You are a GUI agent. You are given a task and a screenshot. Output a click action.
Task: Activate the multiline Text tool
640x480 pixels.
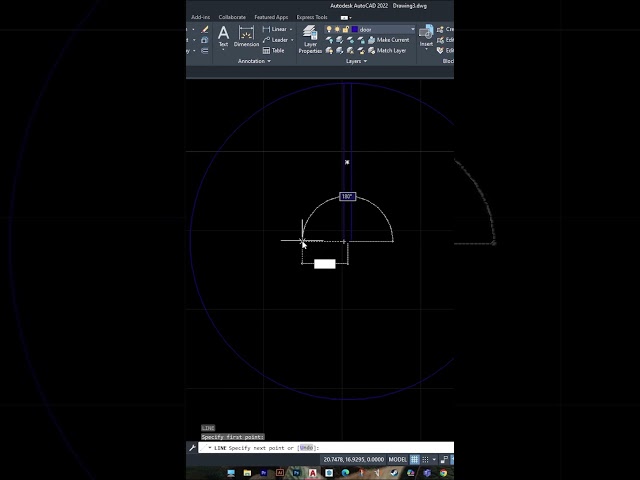point(223,36)
